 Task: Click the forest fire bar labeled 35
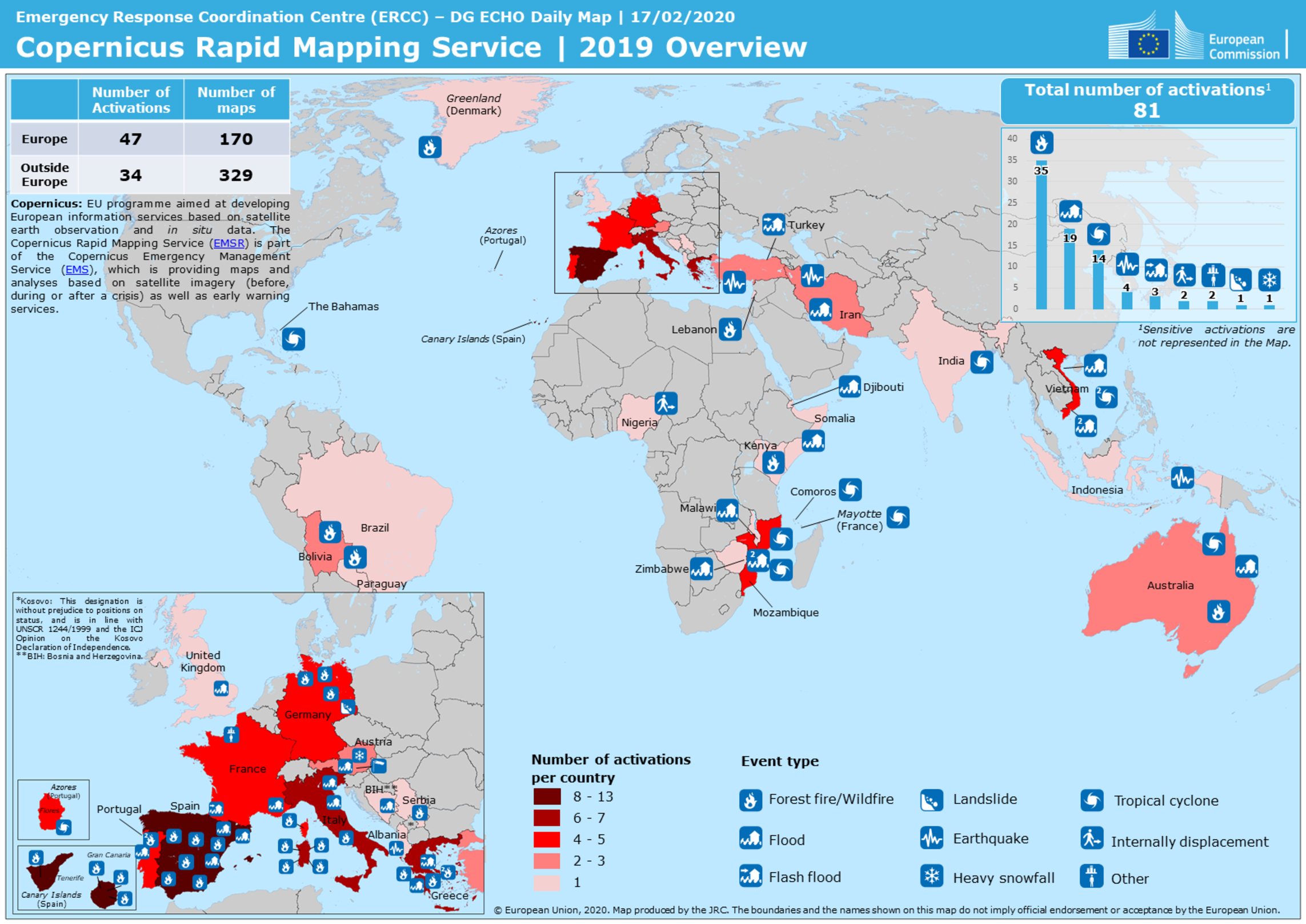click(1041, 240)
